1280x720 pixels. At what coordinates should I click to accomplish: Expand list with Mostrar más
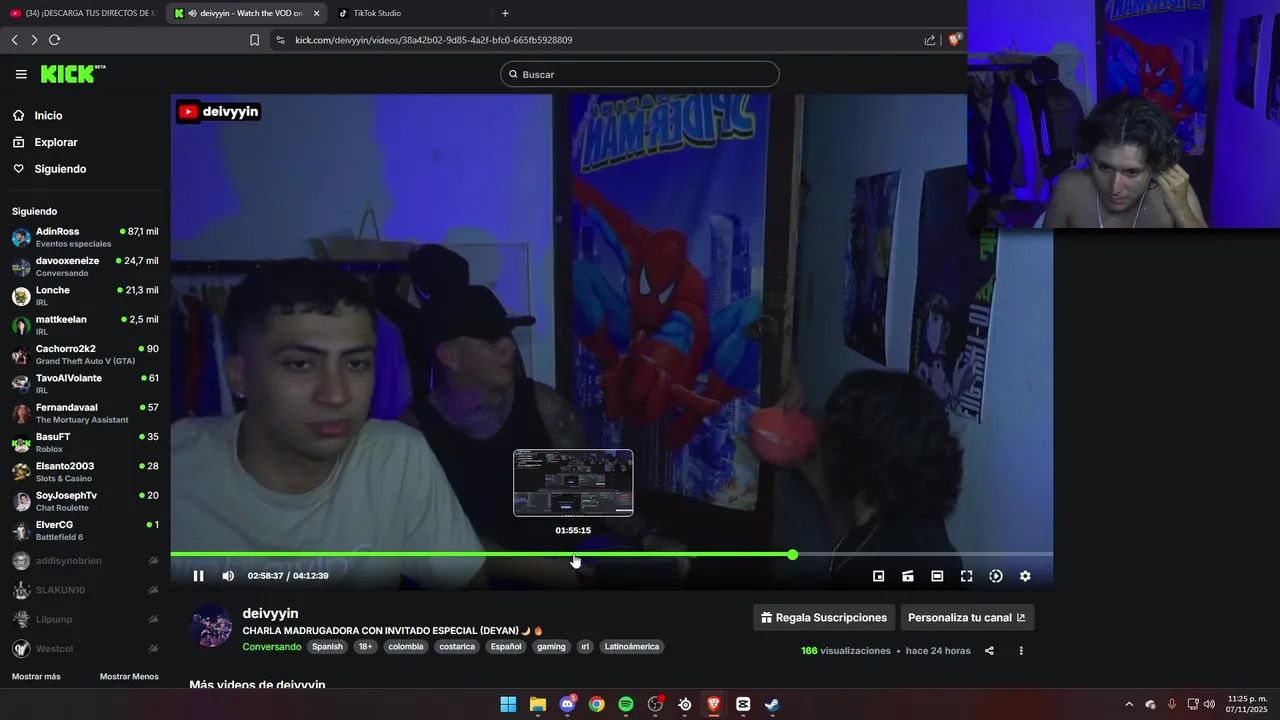36,677
